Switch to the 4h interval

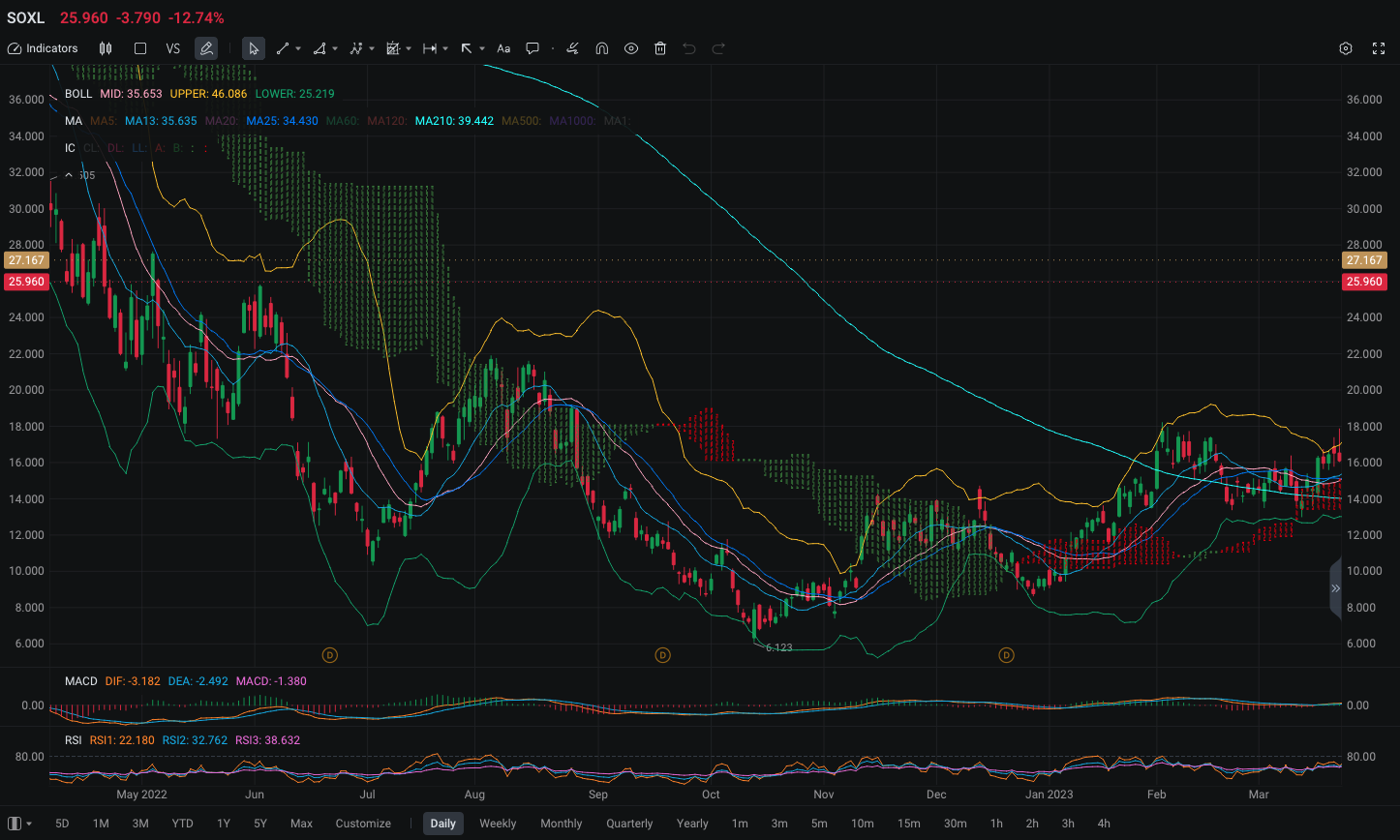click(1104, 824)
